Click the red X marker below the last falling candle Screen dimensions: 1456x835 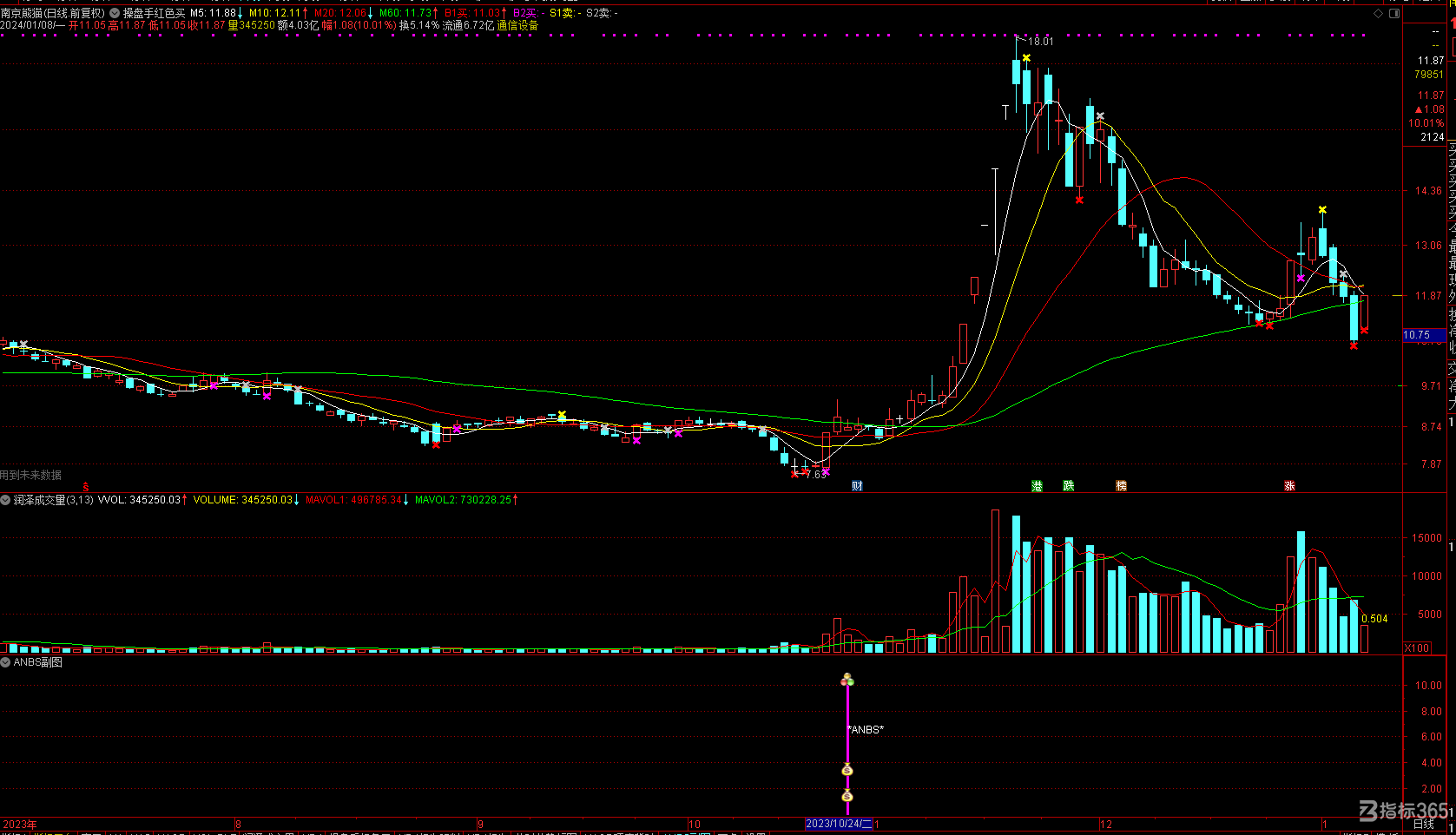click(x=1354, y=345)
